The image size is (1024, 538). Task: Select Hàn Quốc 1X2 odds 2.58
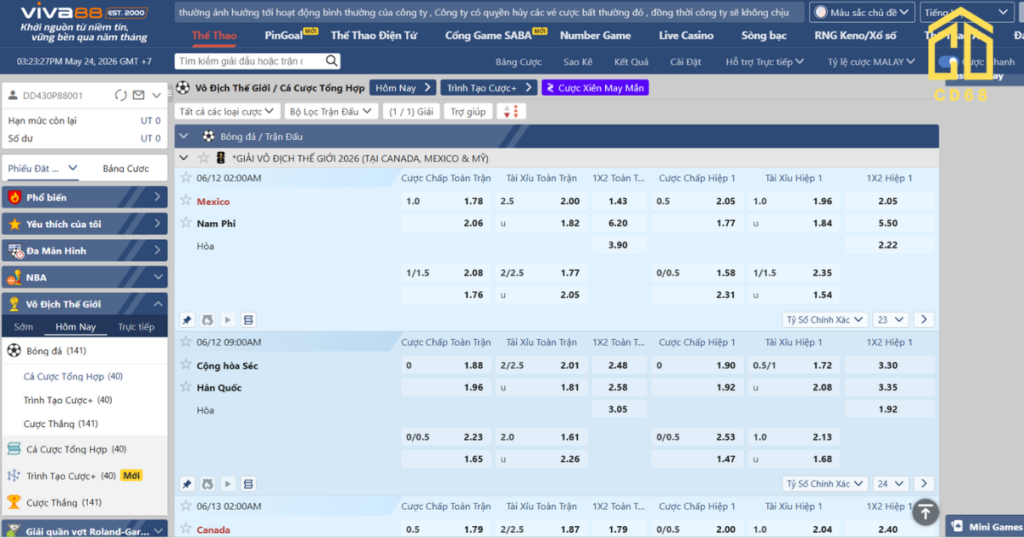(618, 387)
